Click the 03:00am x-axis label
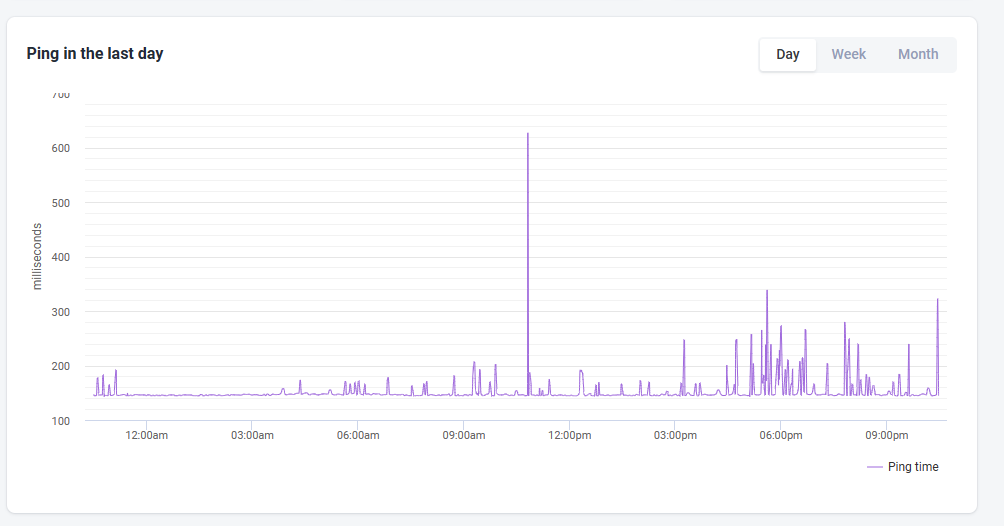 pos(252,436)
